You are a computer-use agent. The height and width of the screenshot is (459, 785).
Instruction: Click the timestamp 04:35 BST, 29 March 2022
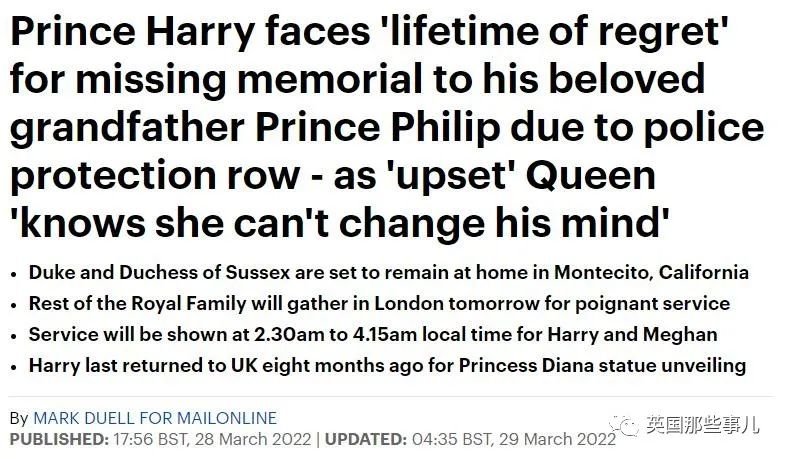(x=514, y=439)
